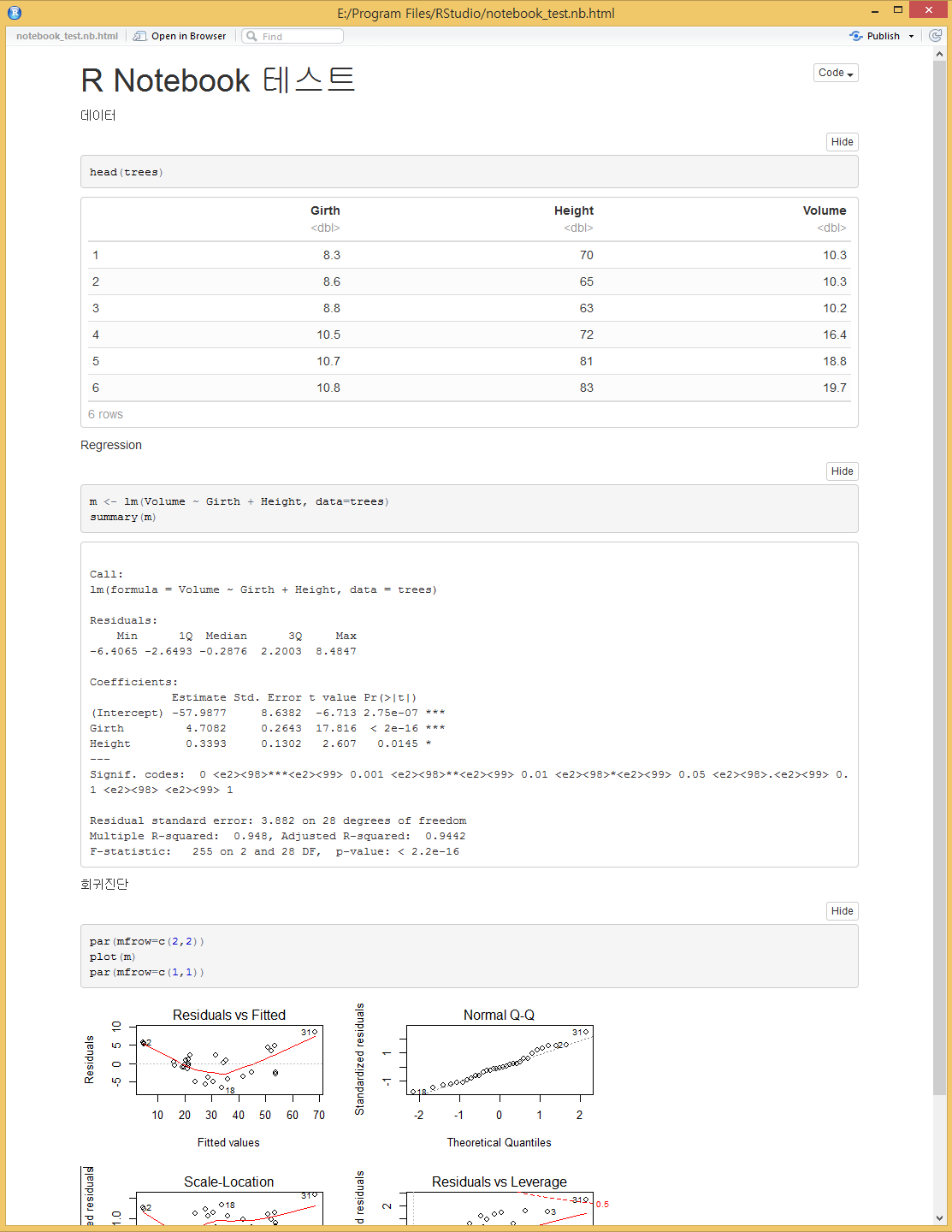Click the '6 rows' table footer text
The image size is (952, 1232).
(x=105, y=414)
